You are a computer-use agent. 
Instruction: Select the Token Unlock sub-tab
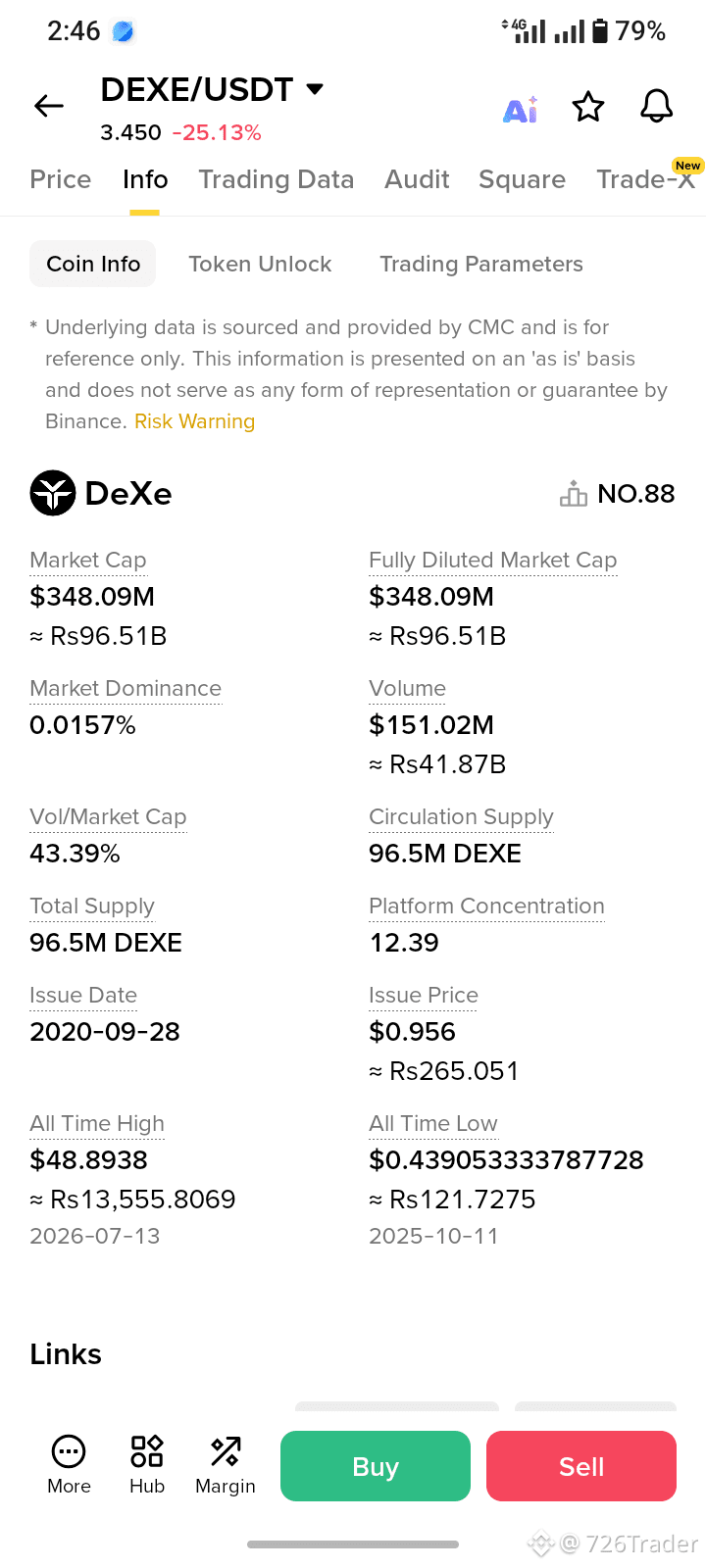[260, 264]
